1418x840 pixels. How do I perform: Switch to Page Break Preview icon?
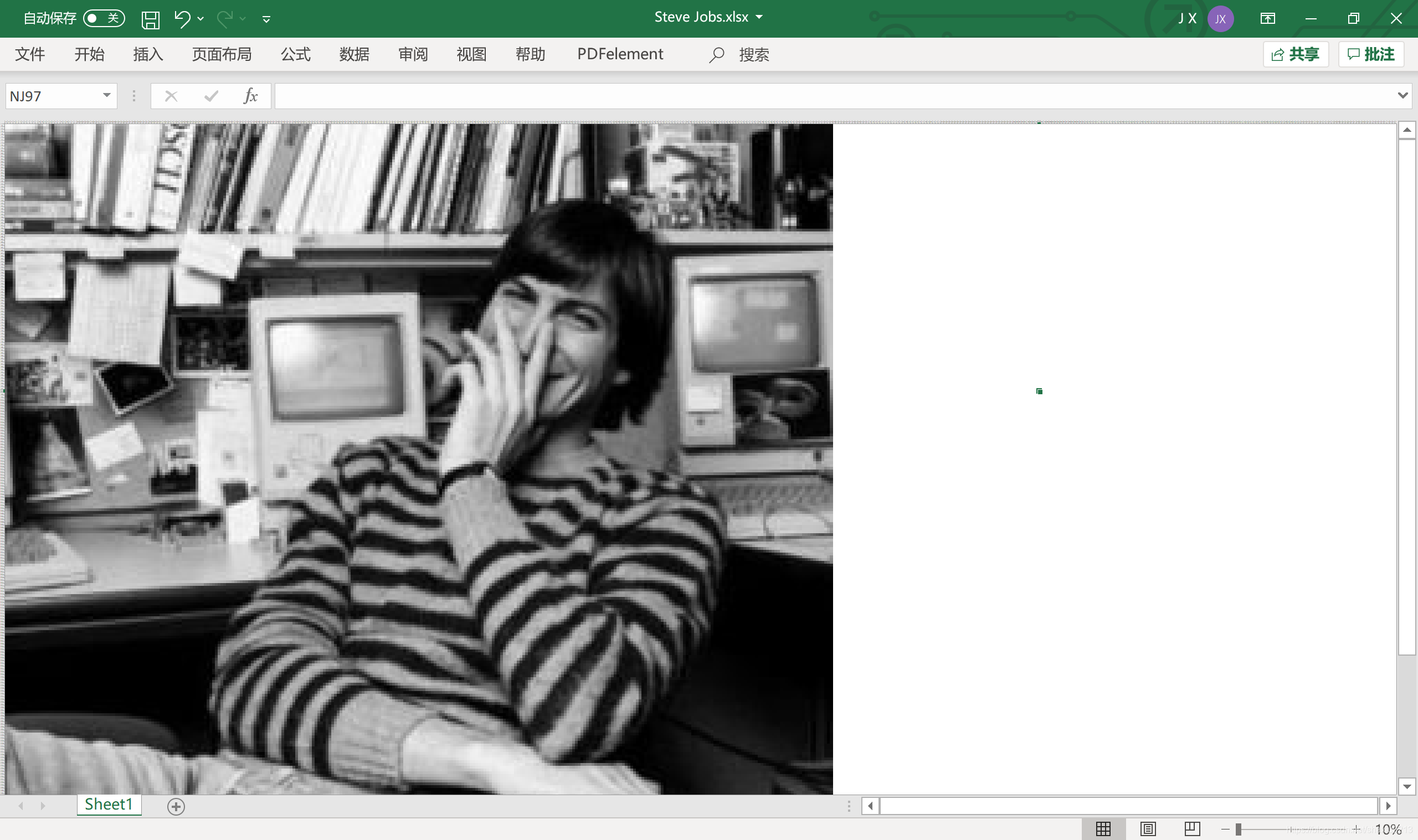click(x=1191, y=829)
